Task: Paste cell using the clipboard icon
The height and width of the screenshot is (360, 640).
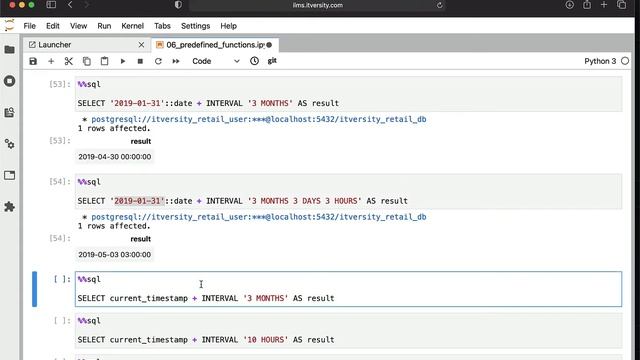Action: point(104,61)
